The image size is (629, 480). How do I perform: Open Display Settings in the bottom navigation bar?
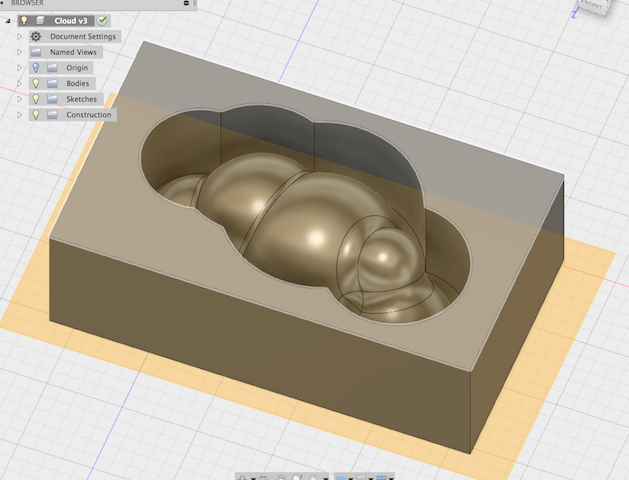[341, 478]
